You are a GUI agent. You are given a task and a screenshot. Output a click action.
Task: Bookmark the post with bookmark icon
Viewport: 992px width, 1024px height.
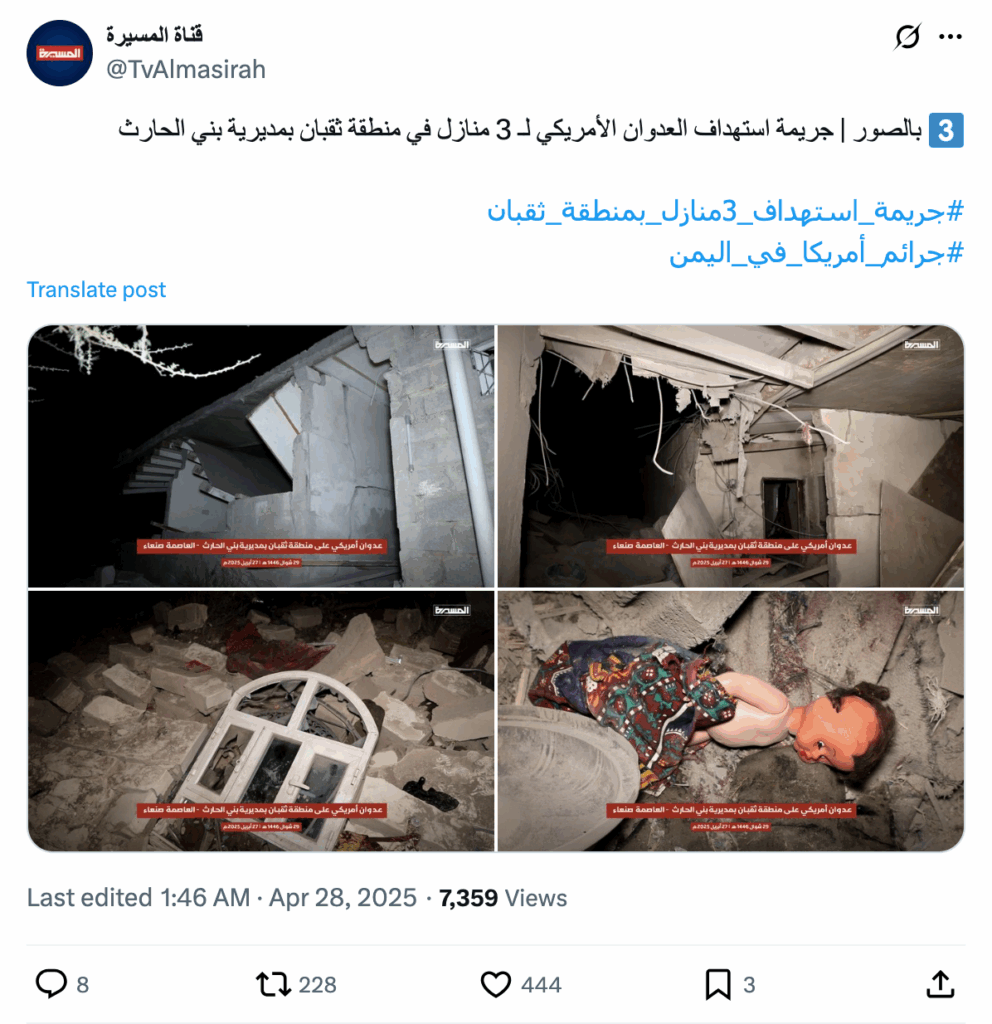tap(718, 984)
